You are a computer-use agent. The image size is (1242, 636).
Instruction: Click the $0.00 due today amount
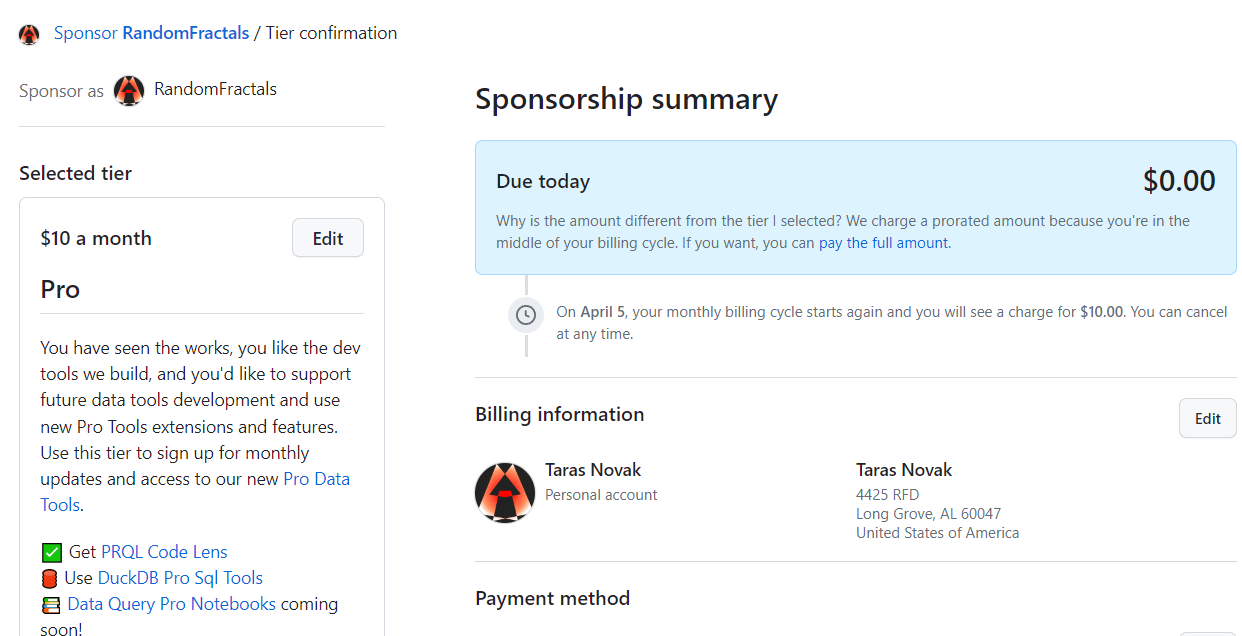click(x=1179, y=181)
